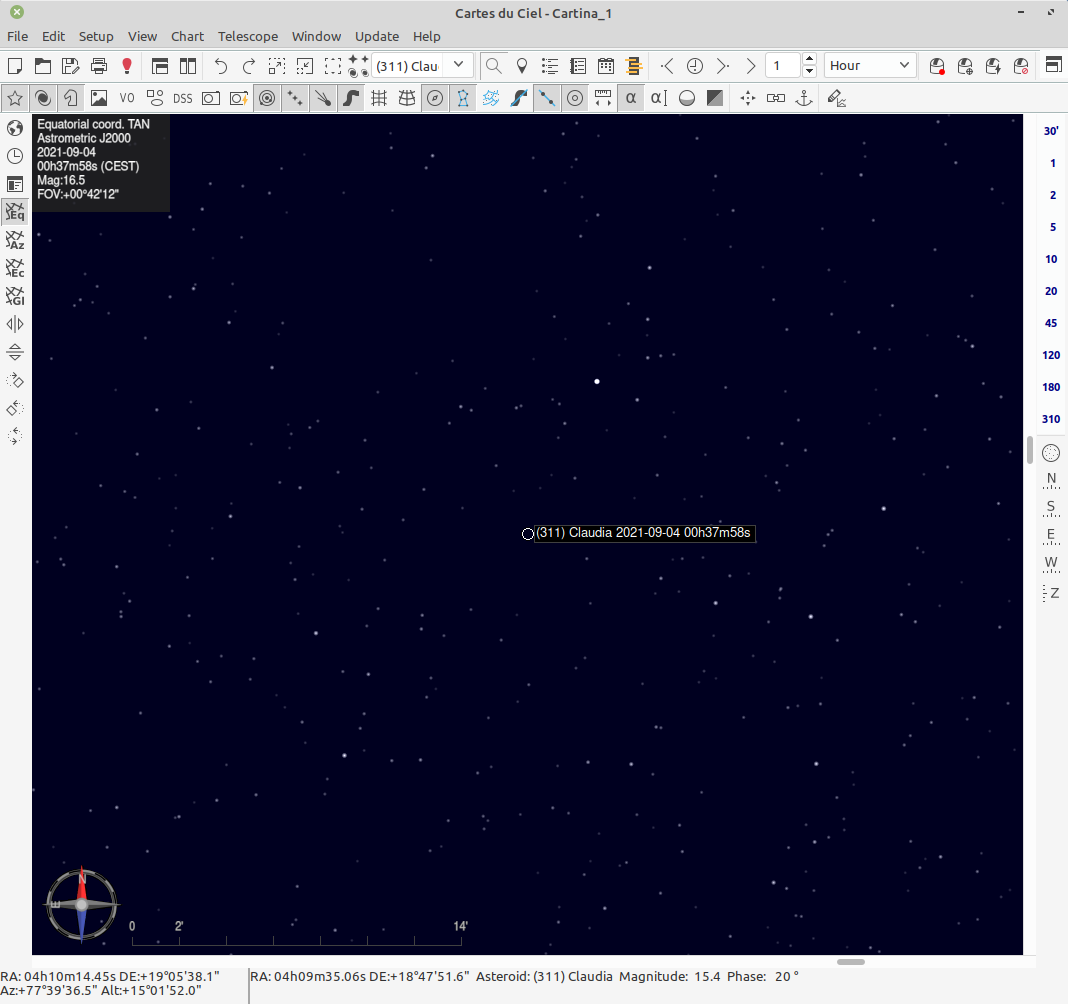Point the chart toward North horizon

point(1051,480)
